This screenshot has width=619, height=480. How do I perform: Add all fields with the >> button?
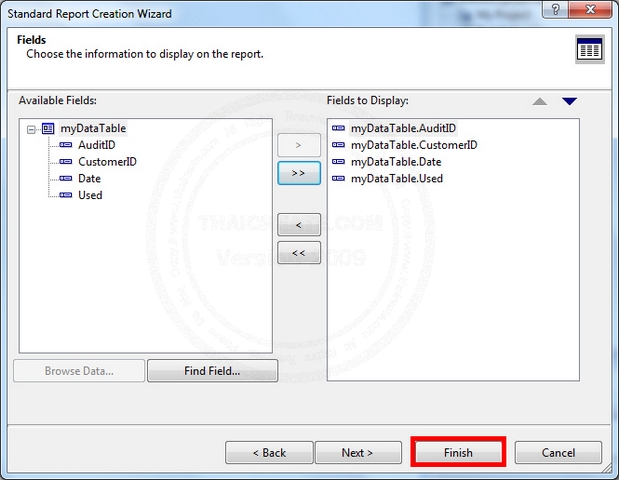(x=299, y=173)
